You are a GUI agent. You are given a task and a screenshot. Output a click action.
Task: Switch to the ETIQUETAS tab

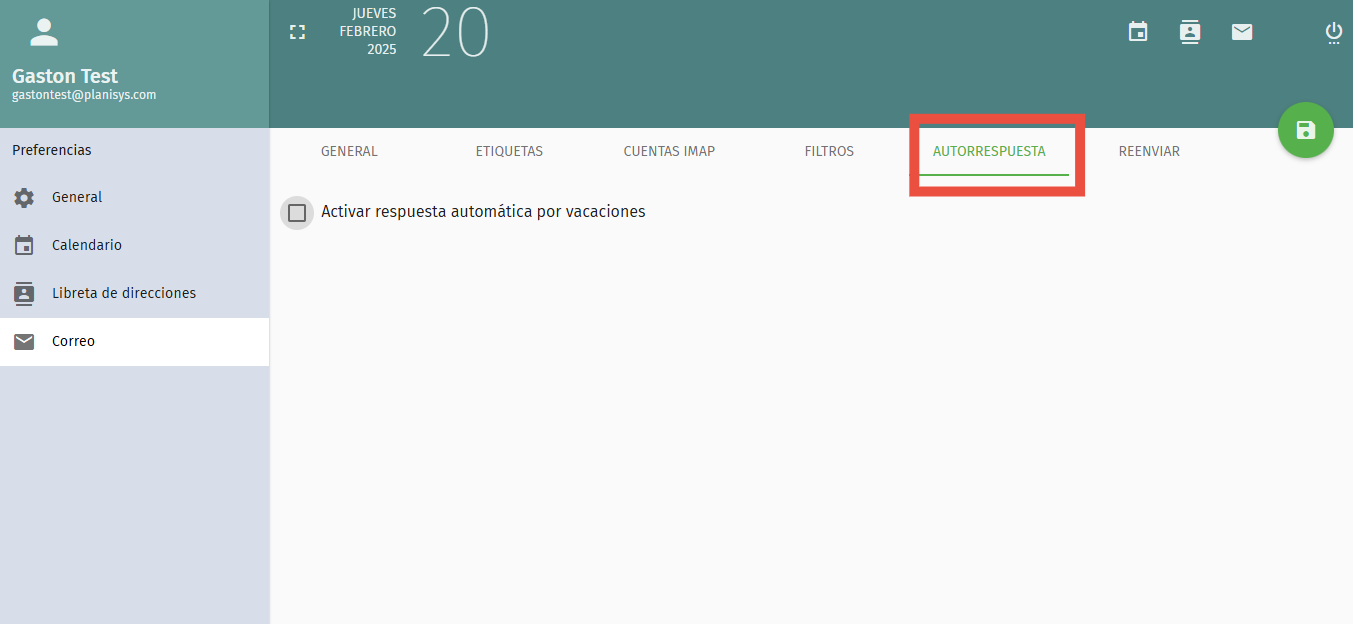tap(509, 150)
